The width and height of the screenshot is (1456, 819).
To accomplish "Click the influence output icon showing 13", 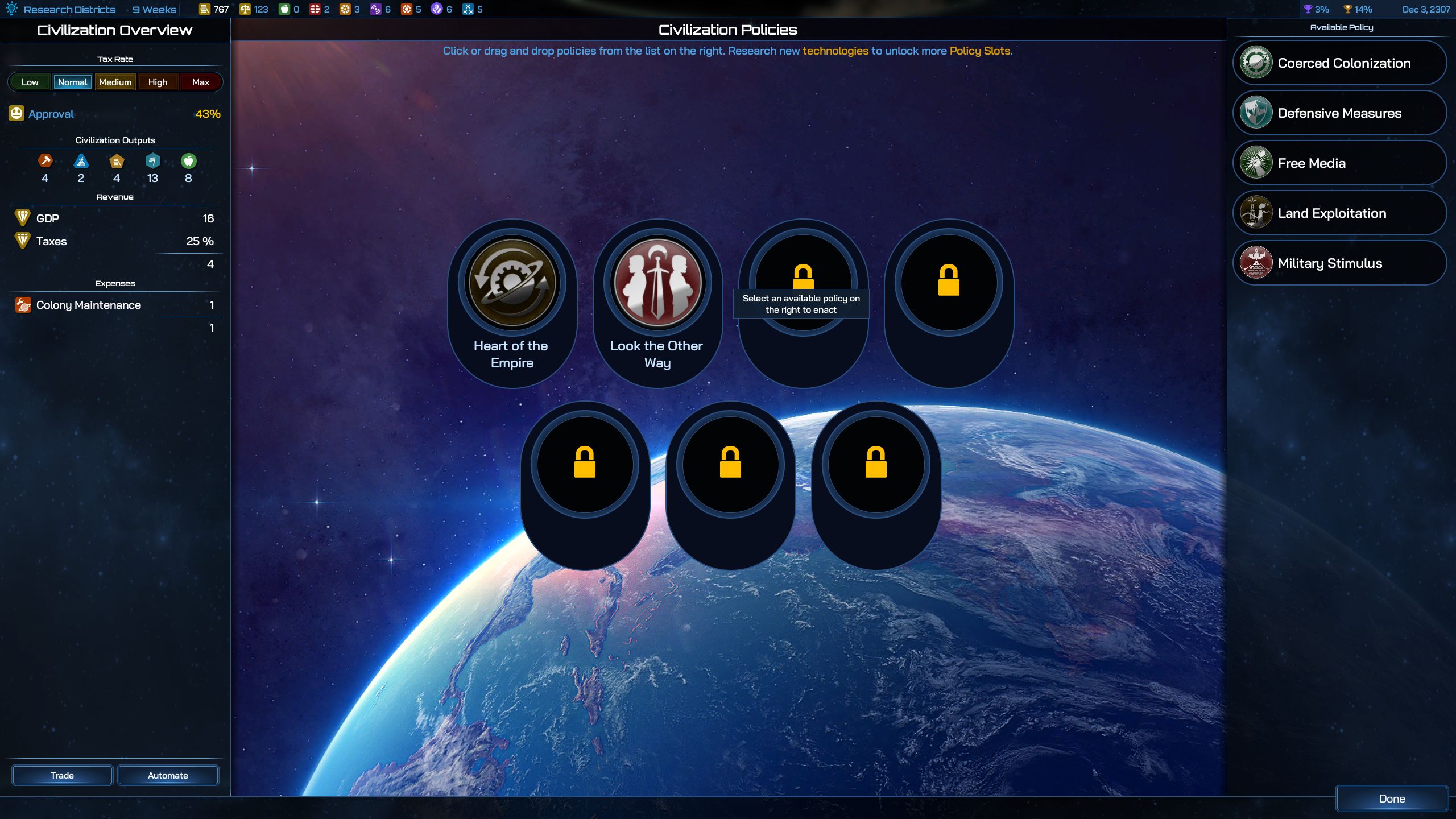I will tap(152, 161).
